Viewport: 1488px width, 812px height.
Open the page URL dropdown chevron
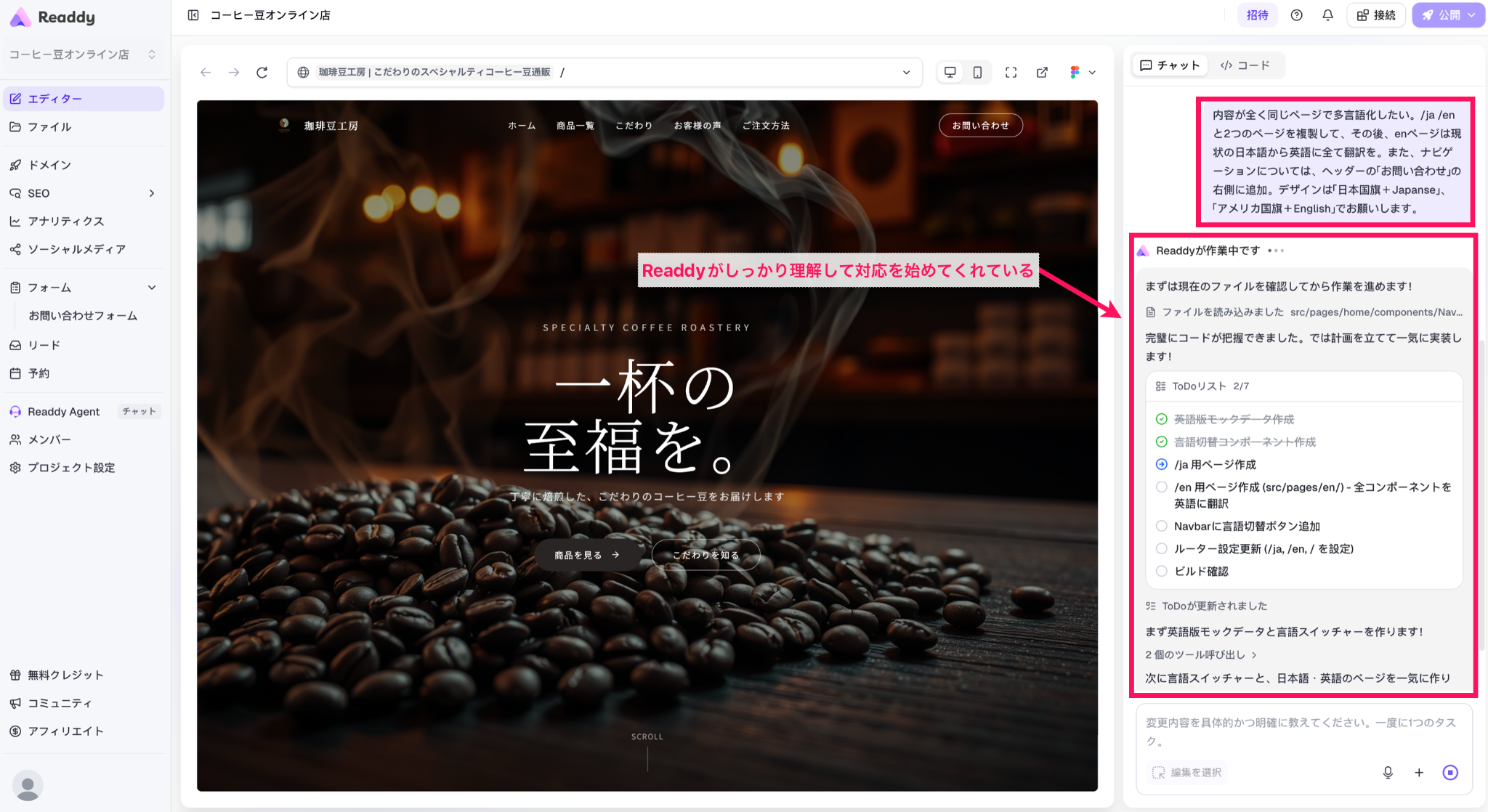tap(906, 73)
